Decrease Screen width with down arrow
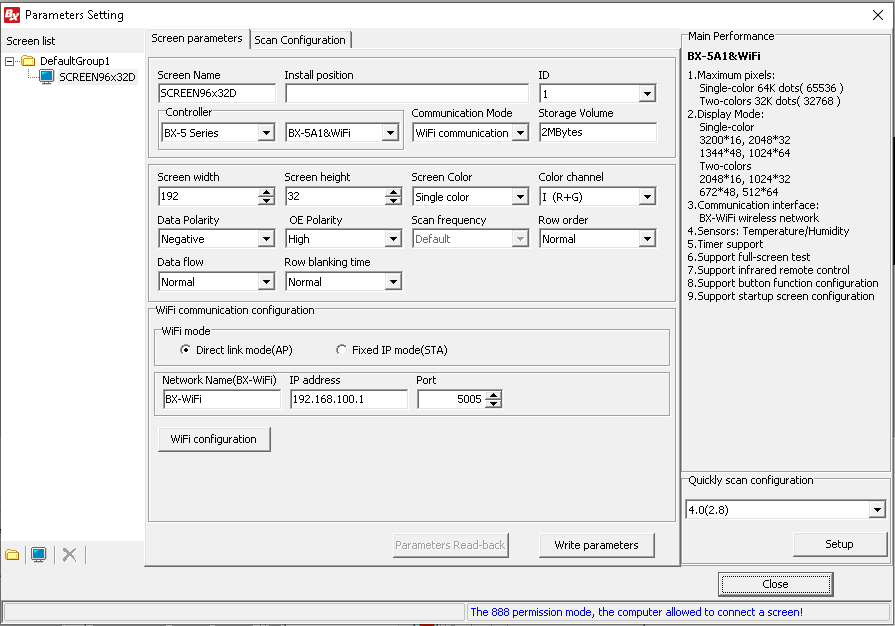The height and width of the screenshot is (626, 895). 266,201
